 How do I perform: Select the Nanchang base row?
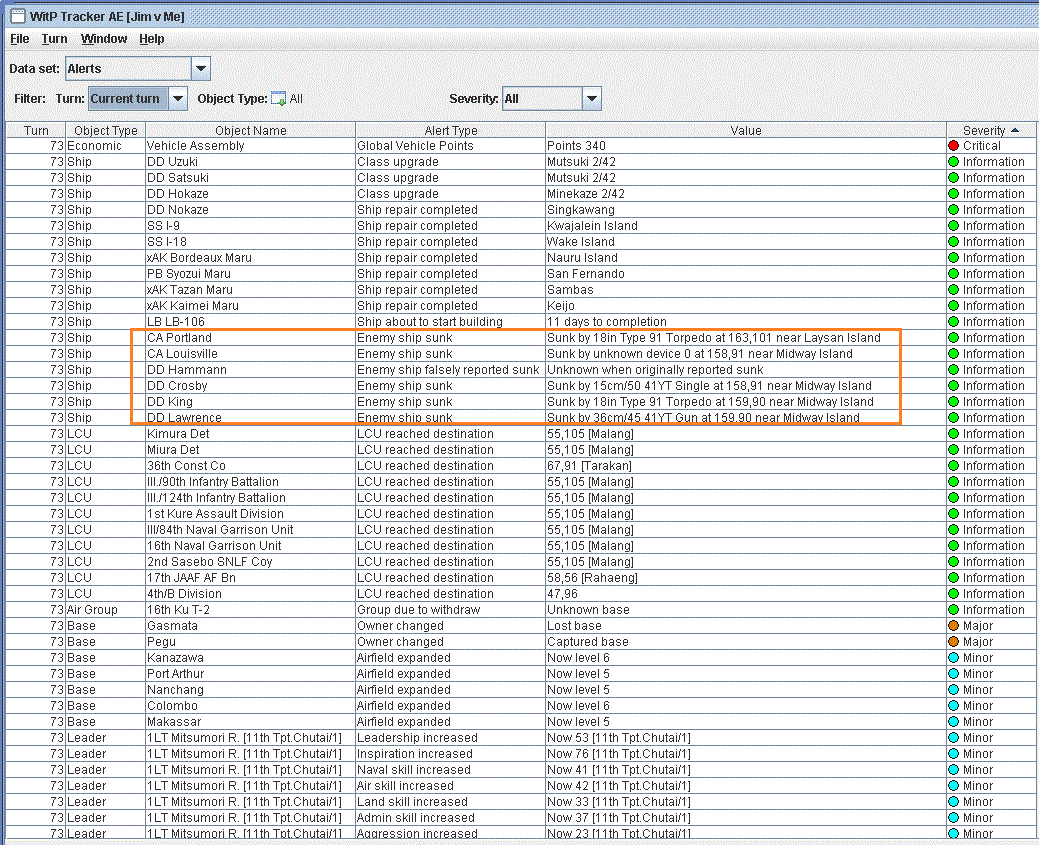click(521, 690)
